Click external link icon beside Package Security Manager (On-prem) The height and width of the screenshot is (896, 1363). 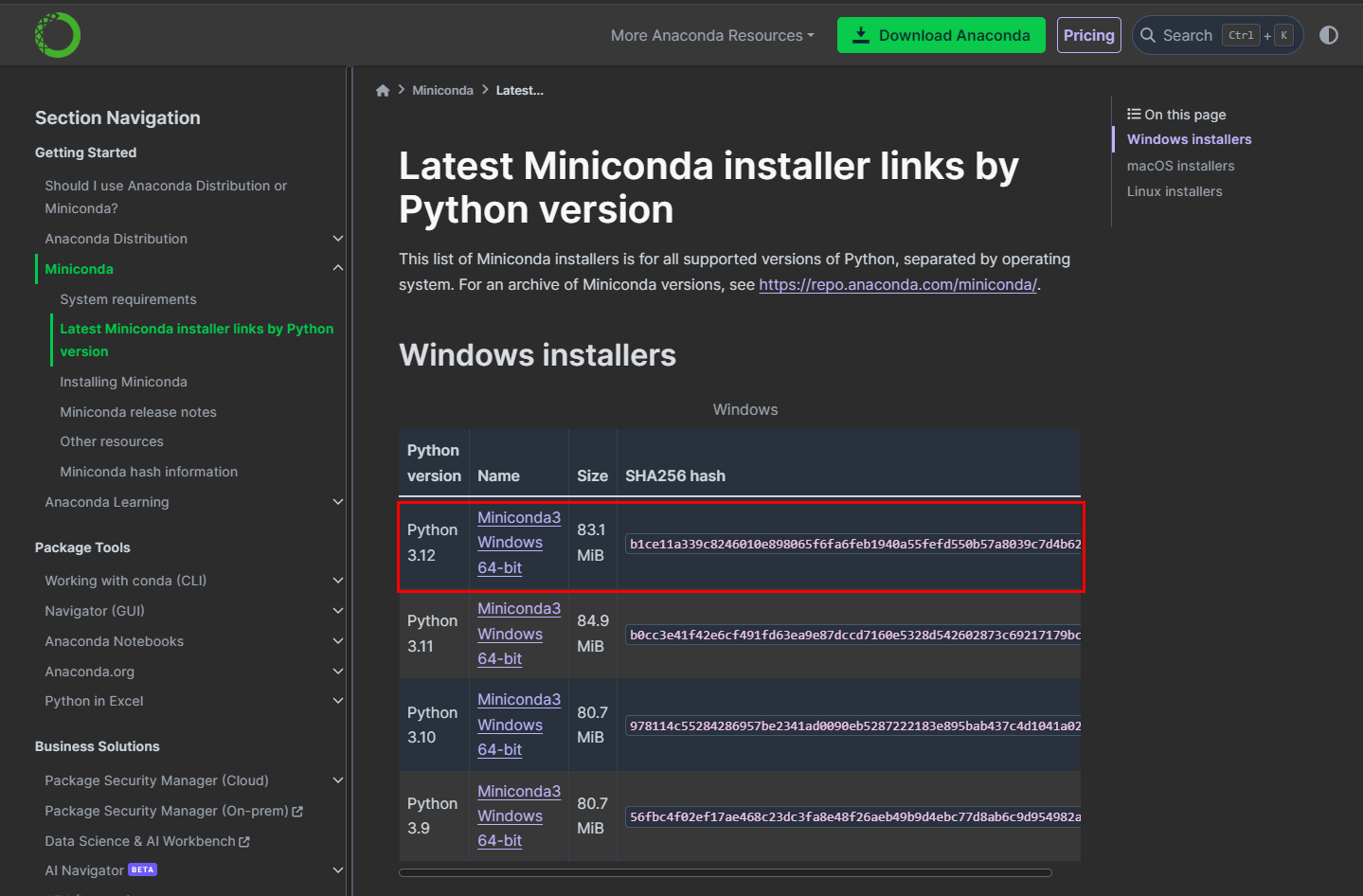[x=297, y=812]
